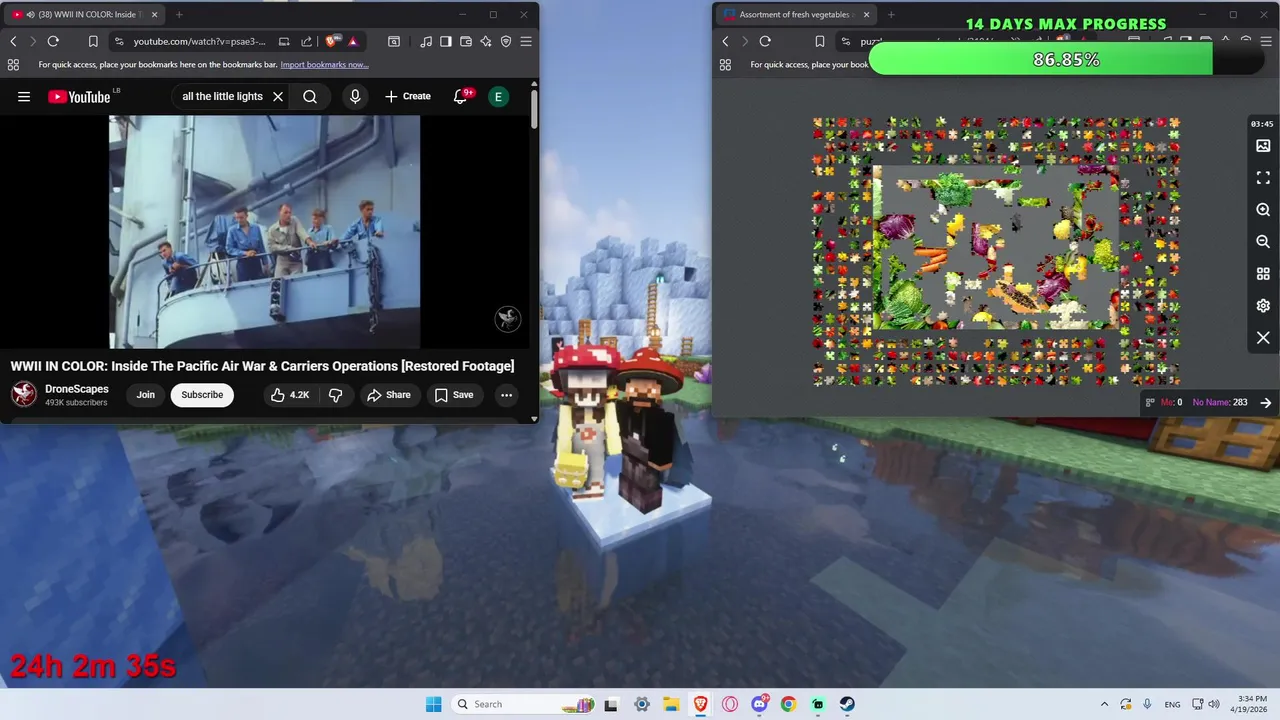The width and height of the screenshot is (1280, 720).
Task: Open the DroneScapes channel name
Action: tap(77, 389)
